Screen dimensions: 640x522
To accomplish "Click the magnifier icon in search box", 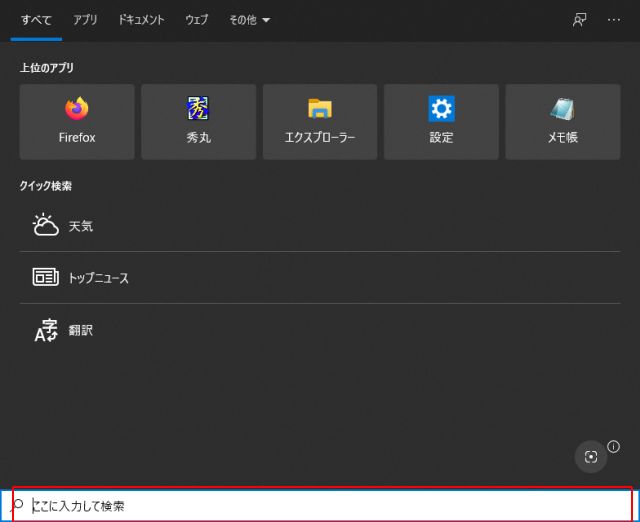I will (17, 506).
